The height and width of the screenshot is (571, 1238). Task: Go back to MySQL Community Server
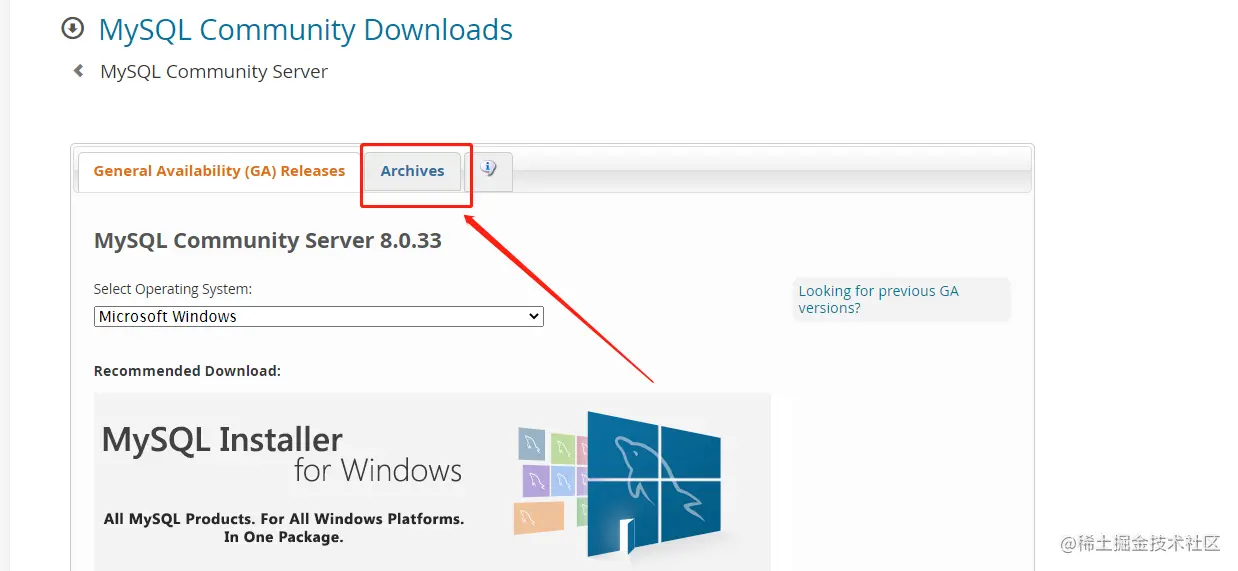[x=214, y=72]
